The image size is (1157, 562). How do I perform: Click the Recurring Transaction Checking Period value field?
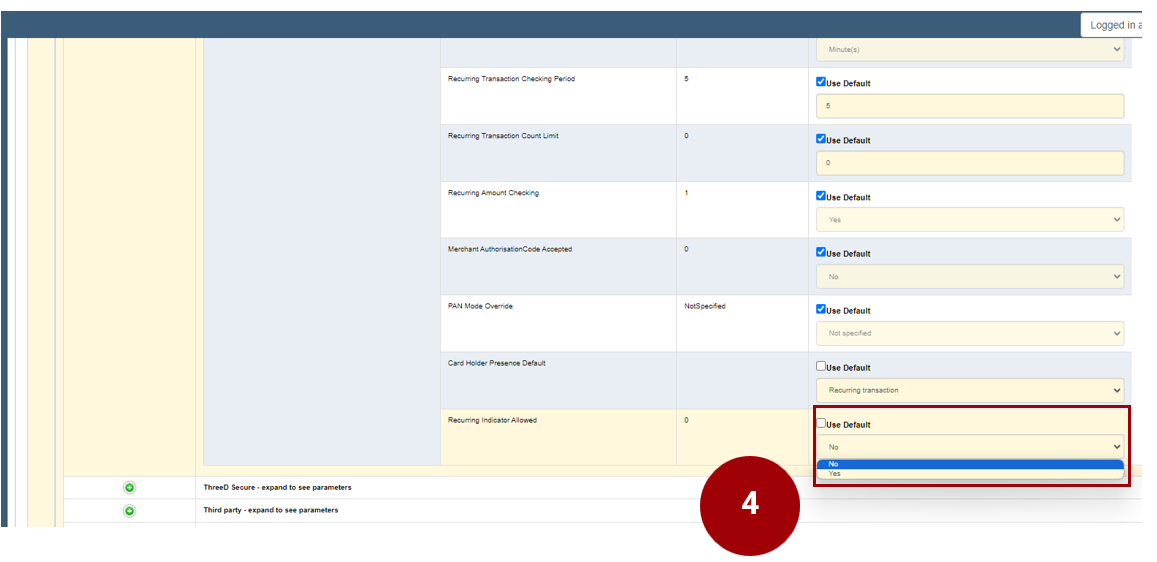(969, 105)
